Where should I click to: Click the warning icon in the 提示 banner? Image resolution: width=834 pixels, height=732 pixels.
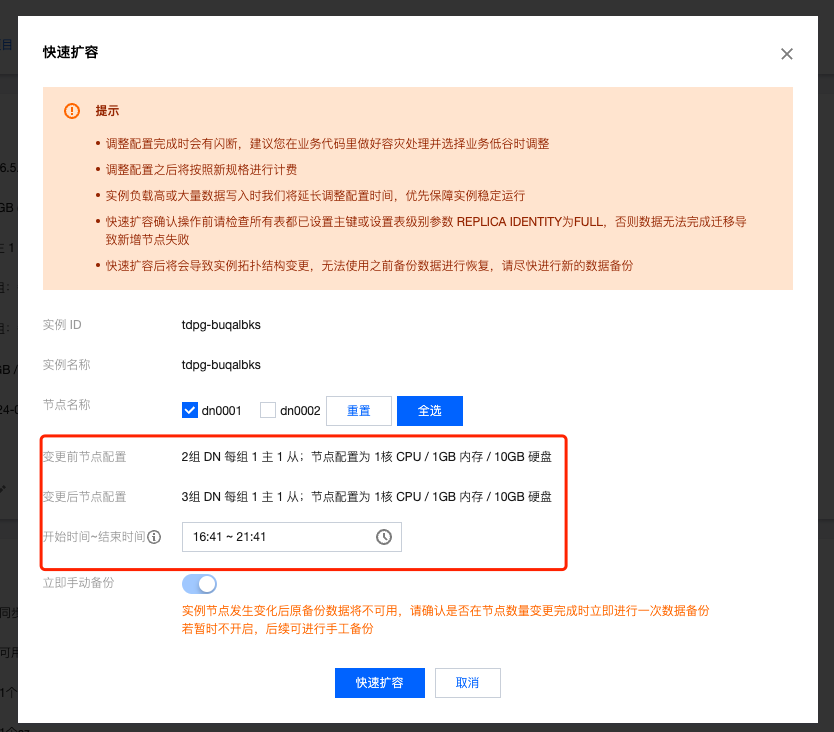pyautogui.click(x=71, y=111)
